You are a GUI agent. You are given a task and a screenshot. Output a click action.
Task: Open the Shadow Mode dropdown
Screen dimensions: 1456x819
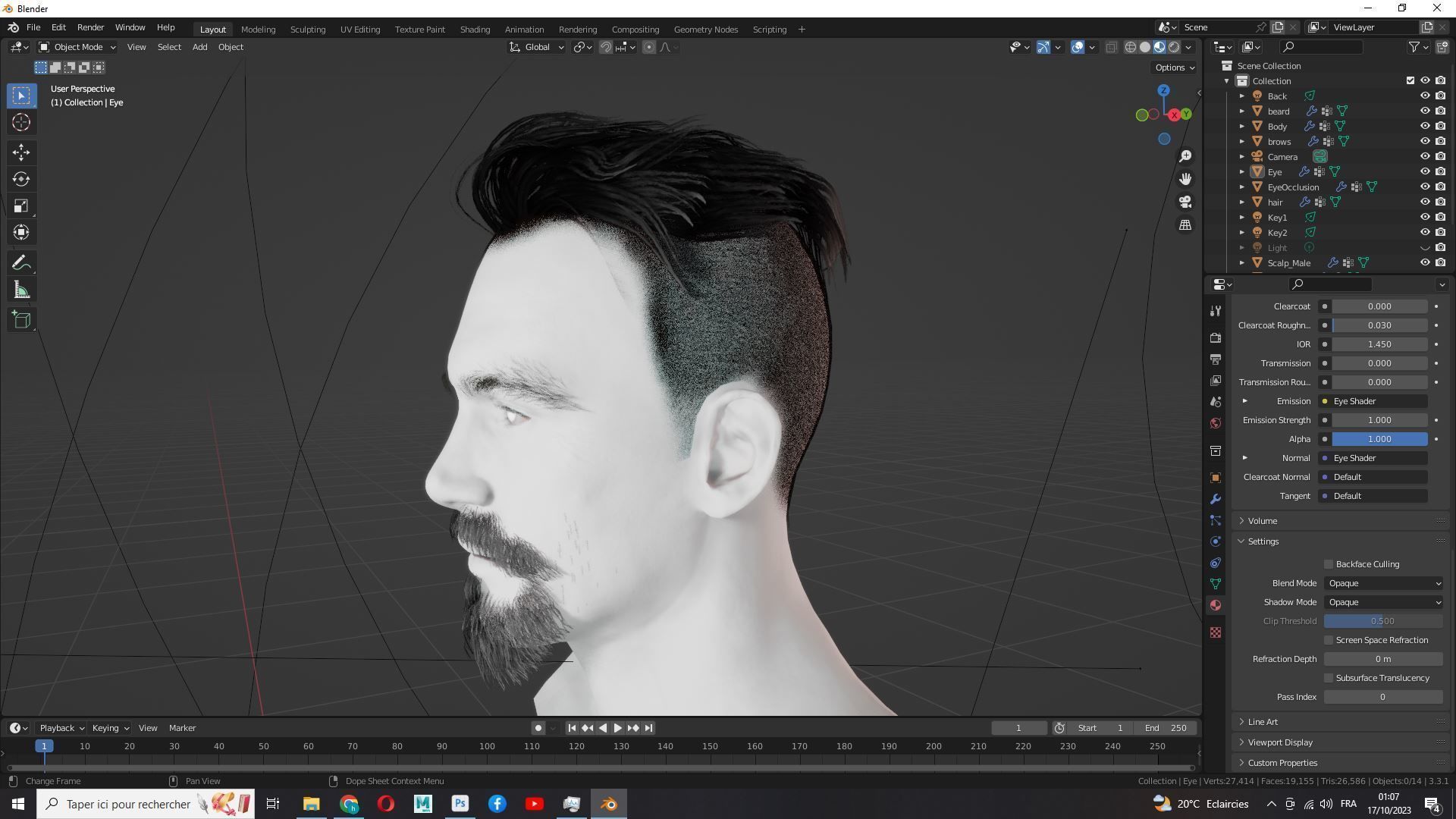pos(1383,602)
